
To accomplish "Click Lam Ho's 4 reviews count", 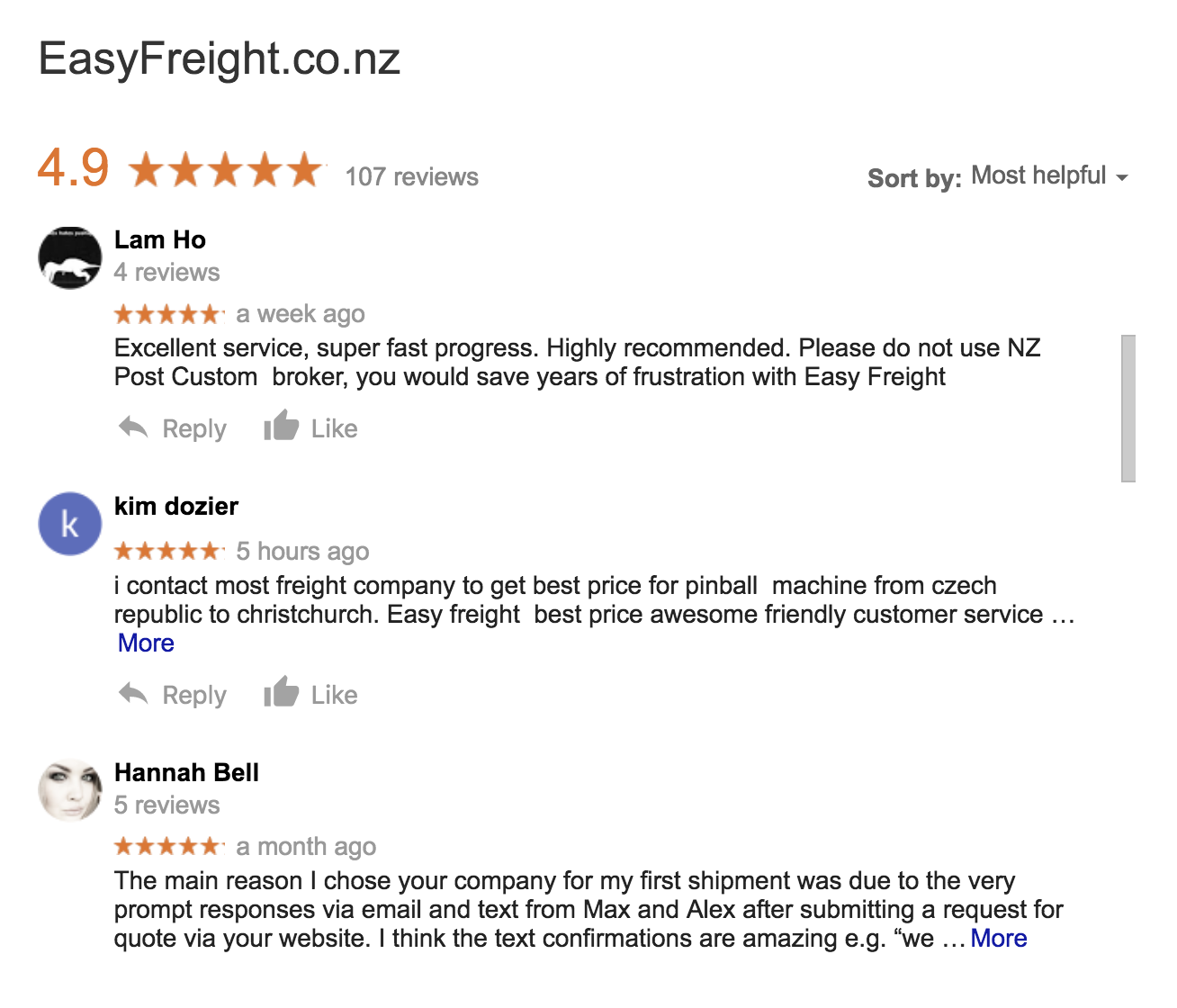I will (166, 273).
